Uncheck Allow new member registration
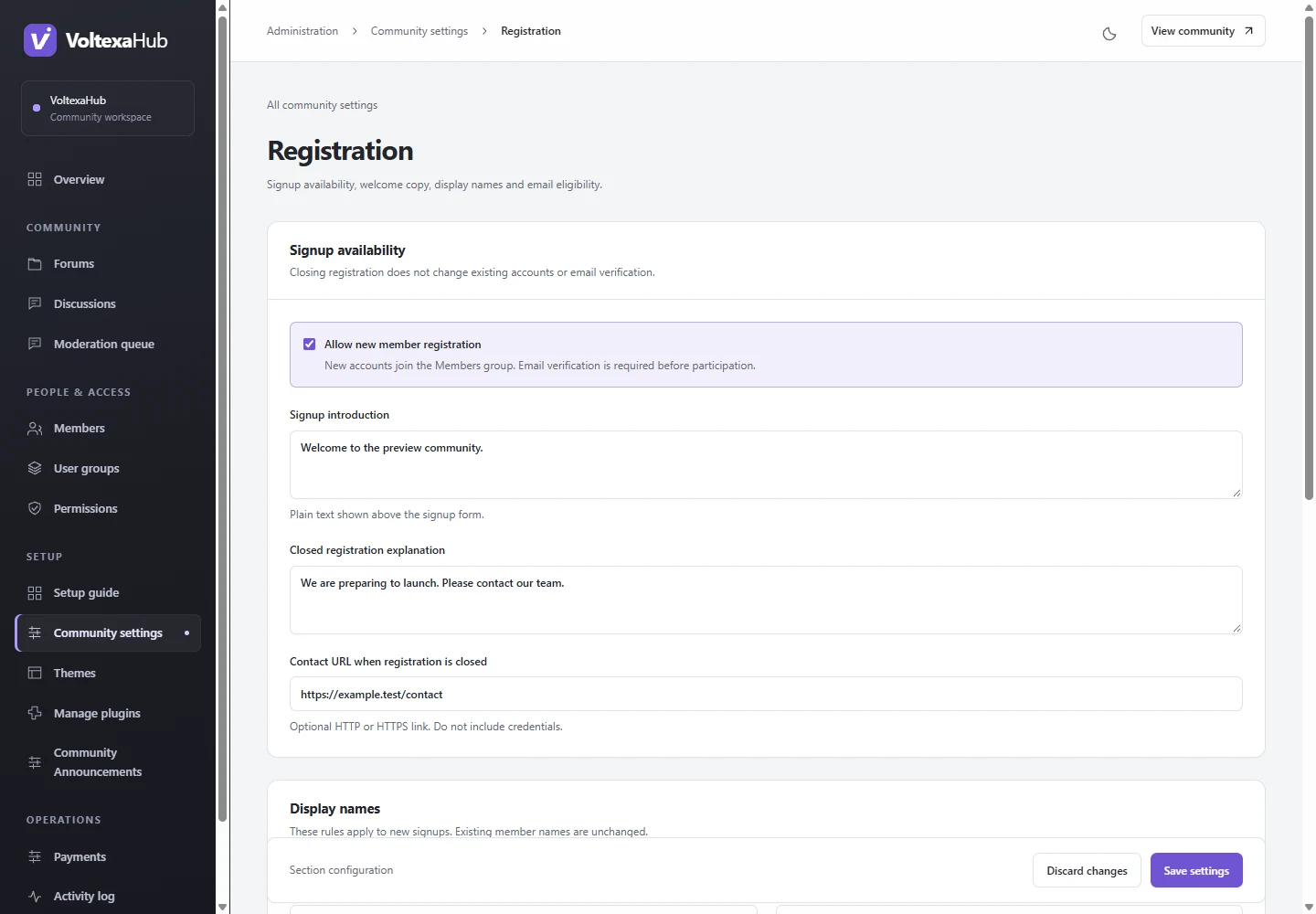The width and height of the screenshot is (1316, 914). 309,345
